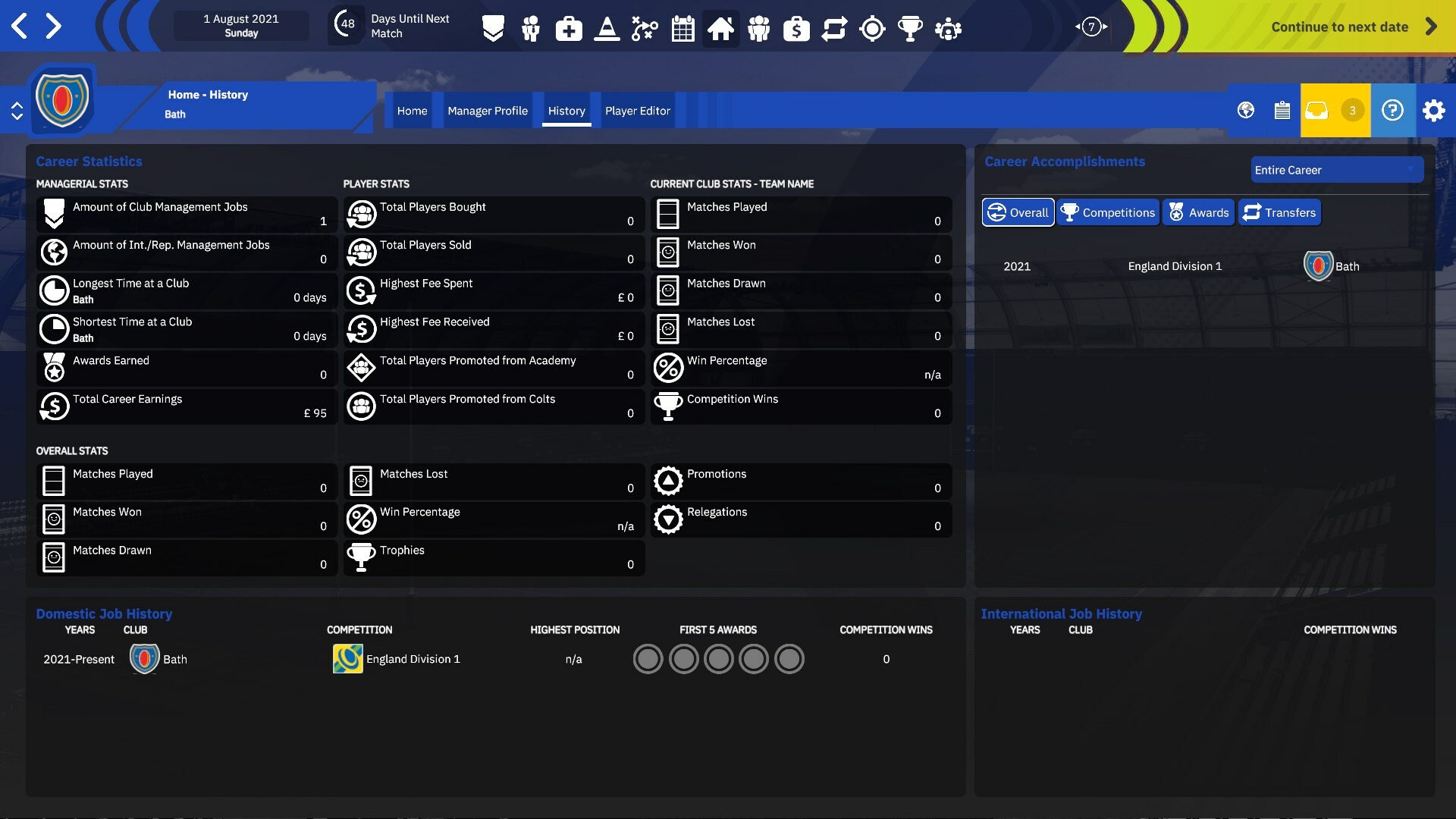Select the Medical Centre icon

coord(569,28)
